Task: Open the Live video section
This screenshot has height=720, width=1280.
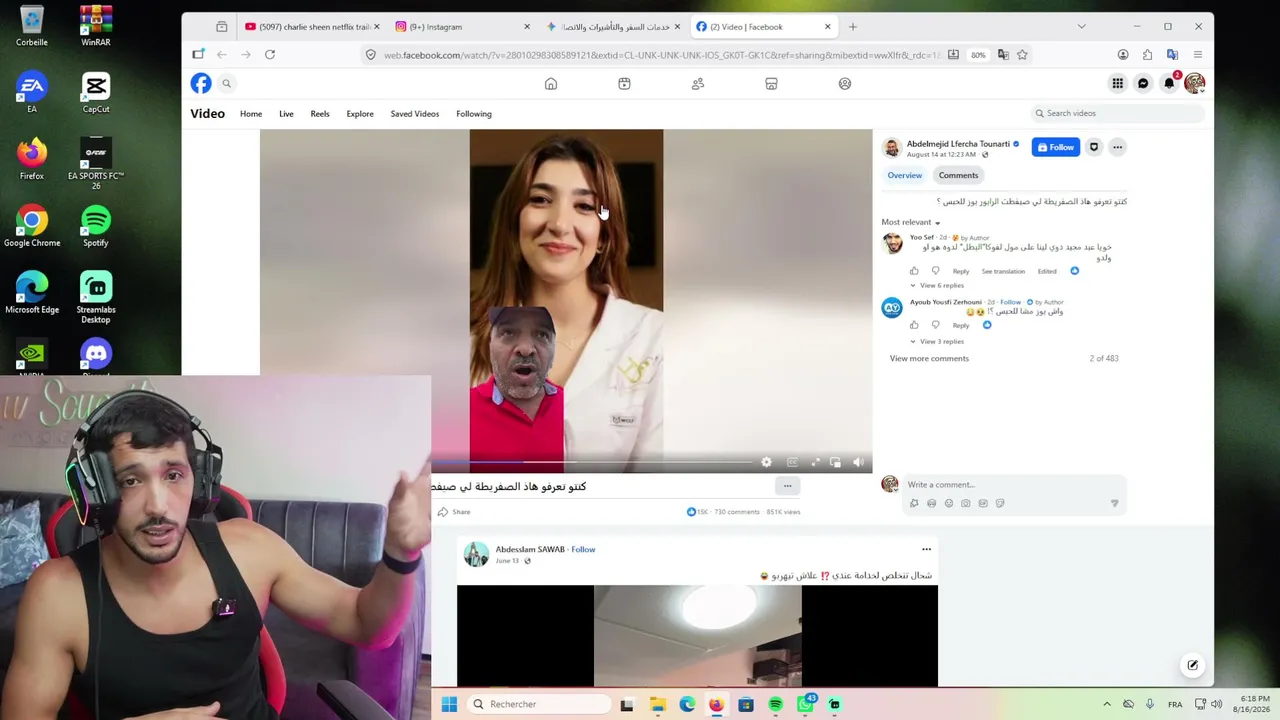Action: [x=286, y=114]
